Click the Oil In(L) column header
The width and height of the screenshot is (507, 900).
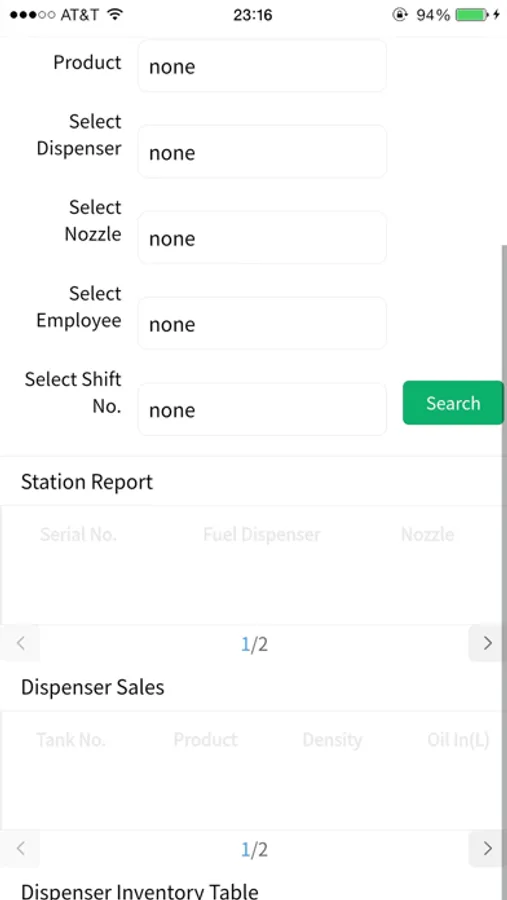pos(458,740)
